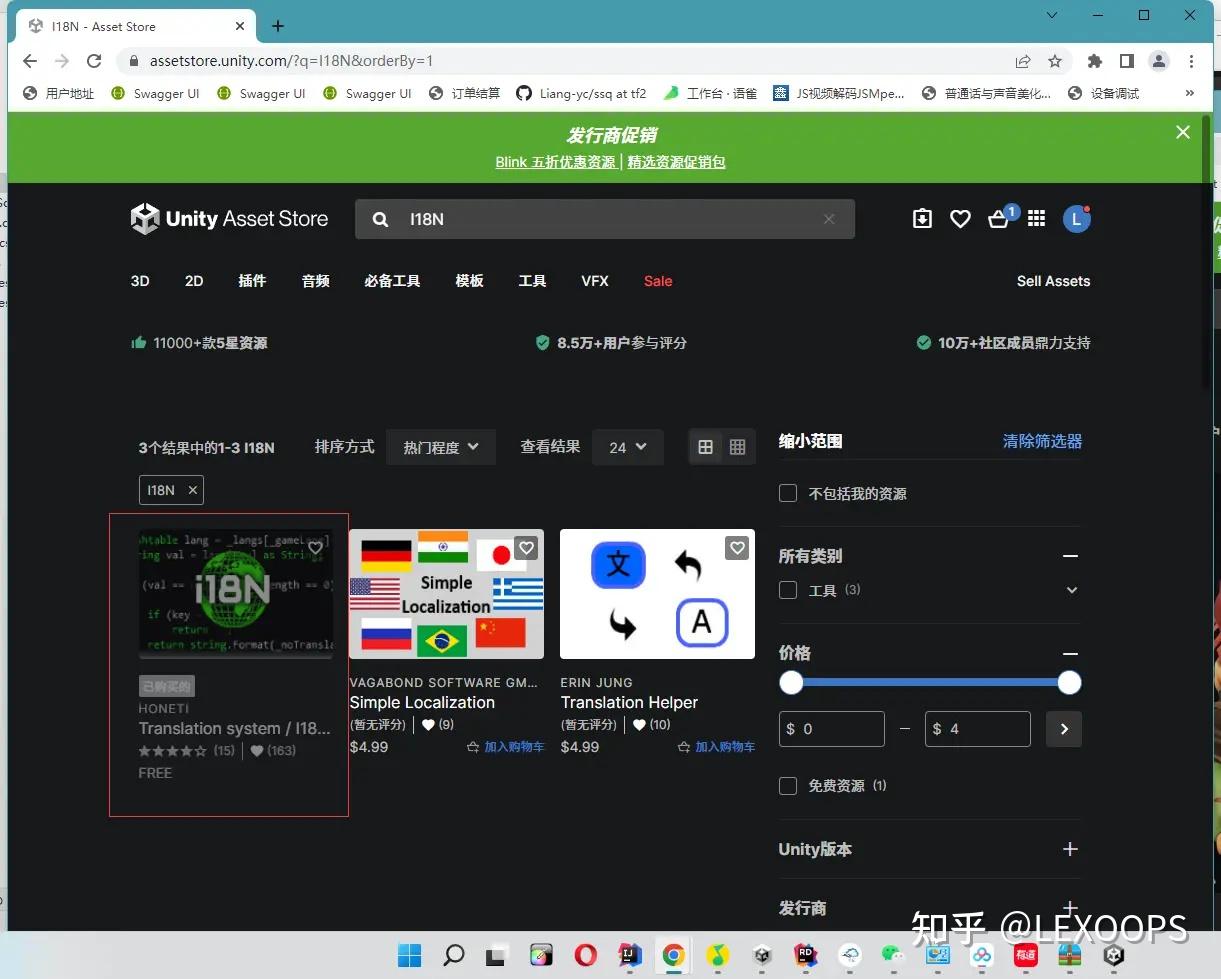The height and width of the screenshot is (979, 1221).
Task: Check the 工具 category filter
Action: (x=788, y=590)
